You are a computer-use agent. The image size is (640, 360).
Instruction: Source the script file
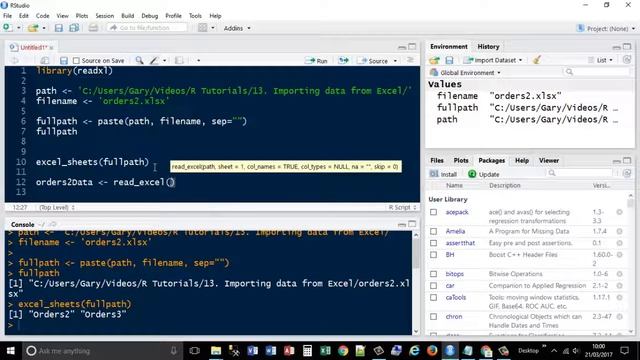(372, 60)
